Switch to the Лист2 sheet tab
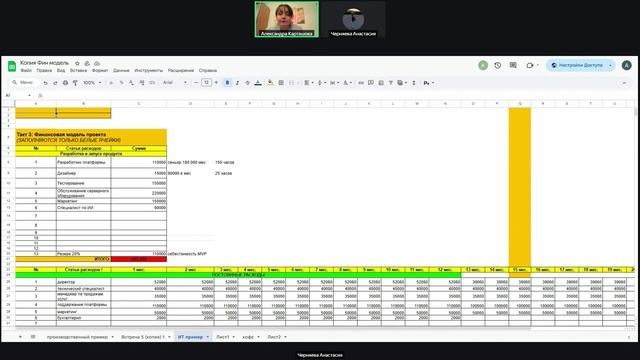 pyautogui.click(x=274, y=337)
